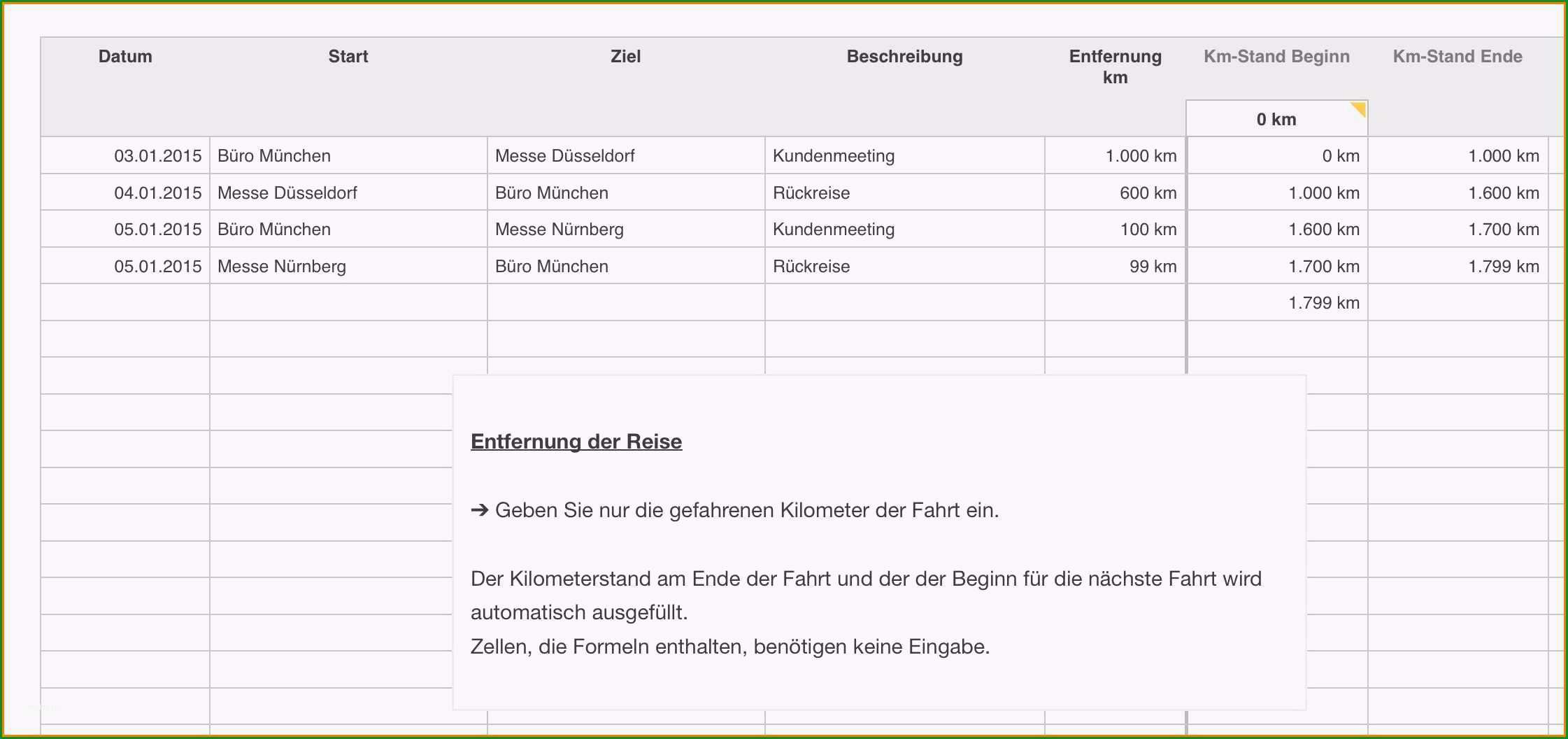
Task: Click the 99 km distance cell
Action: (1115, 266)
